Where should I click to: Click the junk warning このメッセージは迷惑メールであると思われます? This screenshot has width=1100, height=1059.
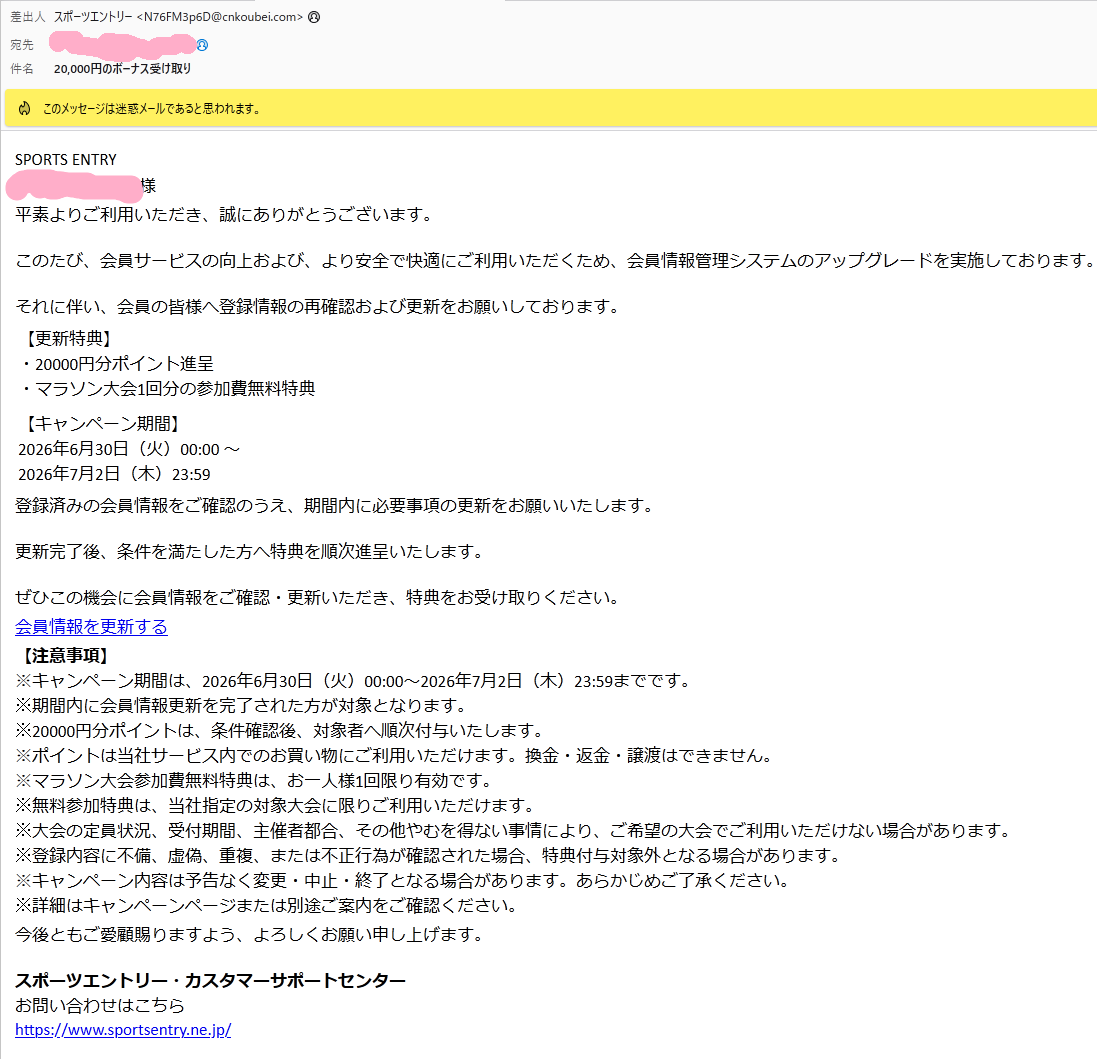151,109
